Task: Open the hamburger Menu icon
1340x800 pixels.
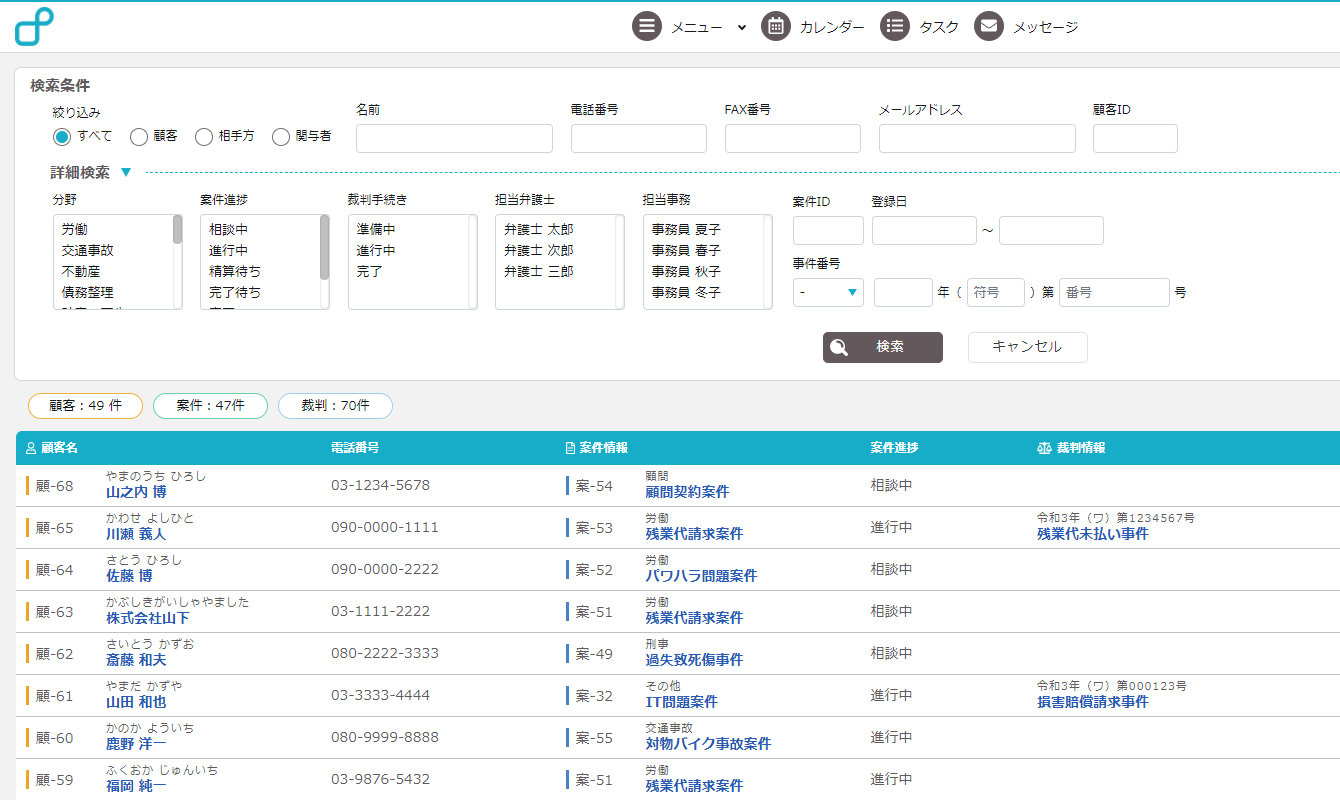Action: (x=647, y=27)
